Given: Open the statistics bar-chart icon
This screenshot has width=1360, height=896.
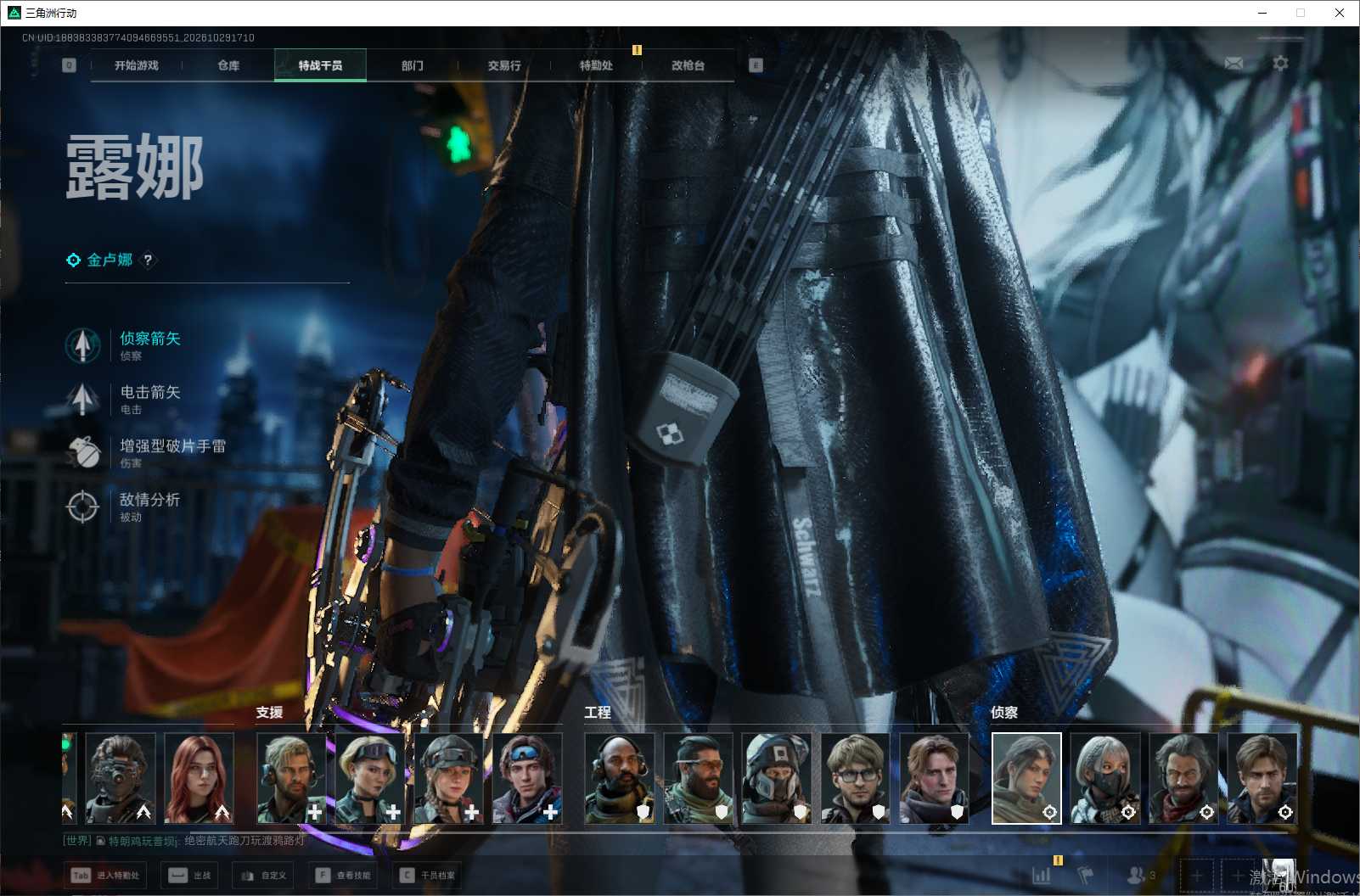Looking at the screenshot, I should click(1041, 875).
